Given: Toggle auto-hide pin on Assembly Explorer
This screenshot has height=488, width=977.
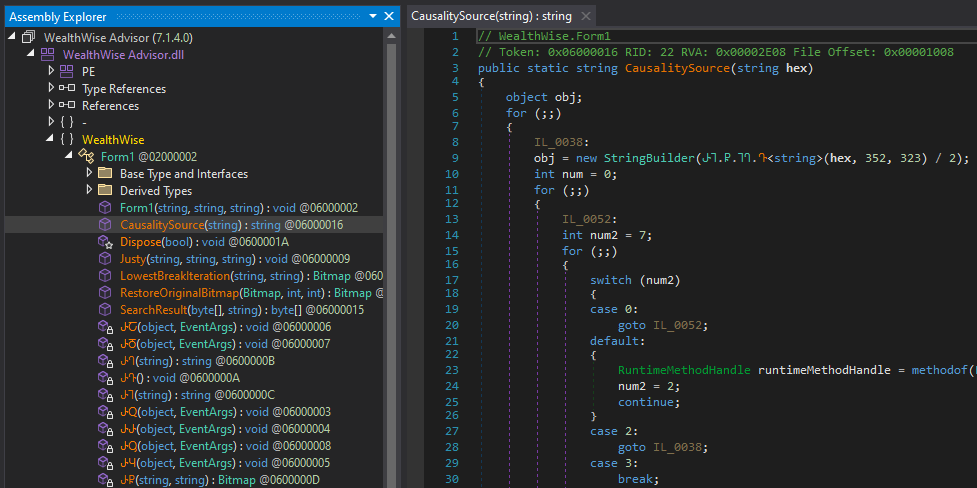Looking at the screenshot, I should [372, 16].
